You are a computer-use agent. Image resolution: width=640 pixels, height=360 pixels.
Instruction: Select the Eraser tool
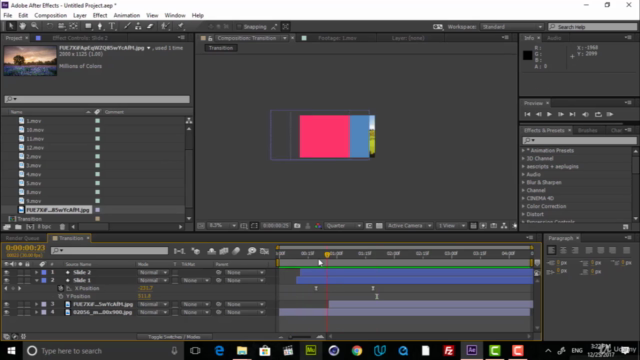click(x=150, y=27)
